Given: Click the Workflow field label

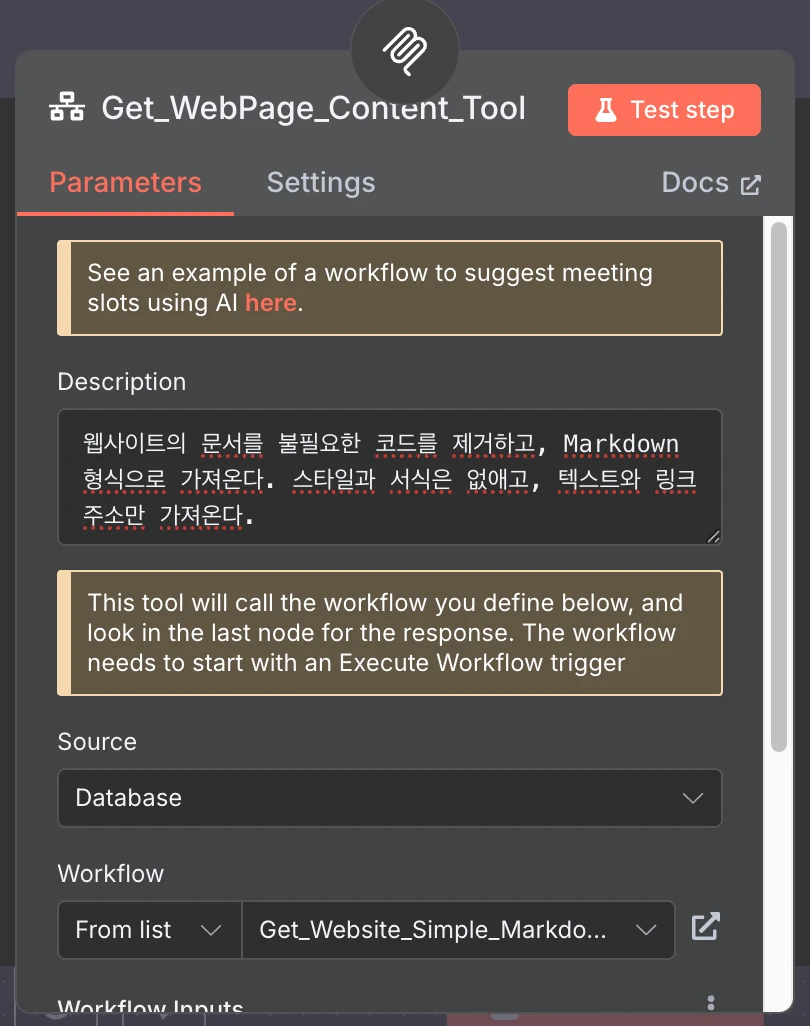Looking at the screenshot, I should (111, 874).
